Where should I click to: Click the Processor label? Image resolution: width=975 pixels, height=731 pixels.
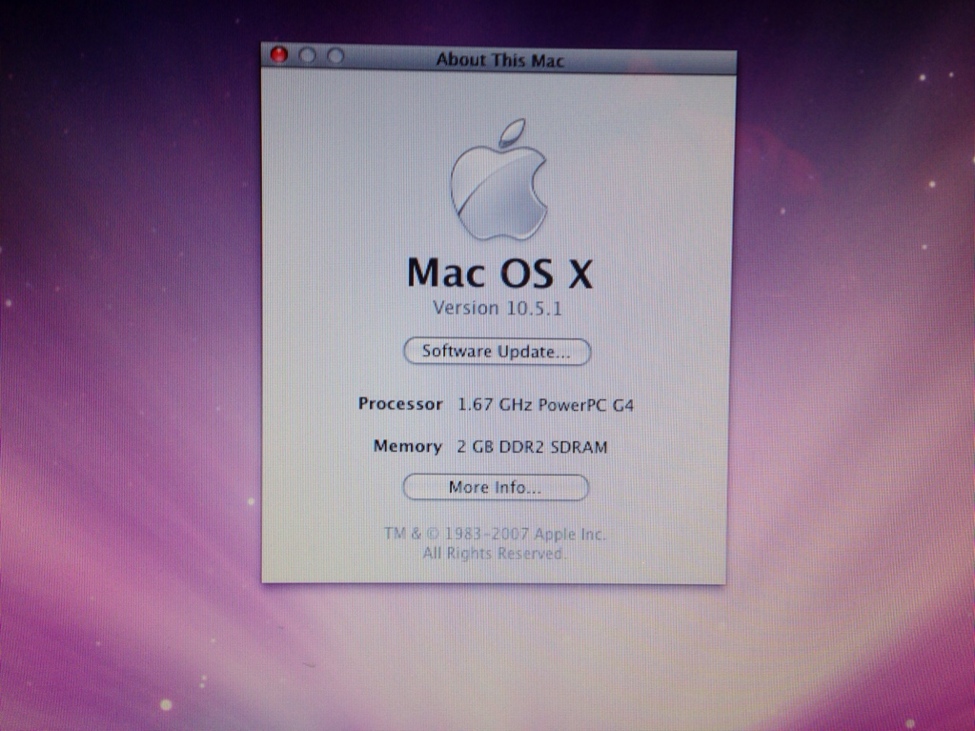(x=400, y=404)
